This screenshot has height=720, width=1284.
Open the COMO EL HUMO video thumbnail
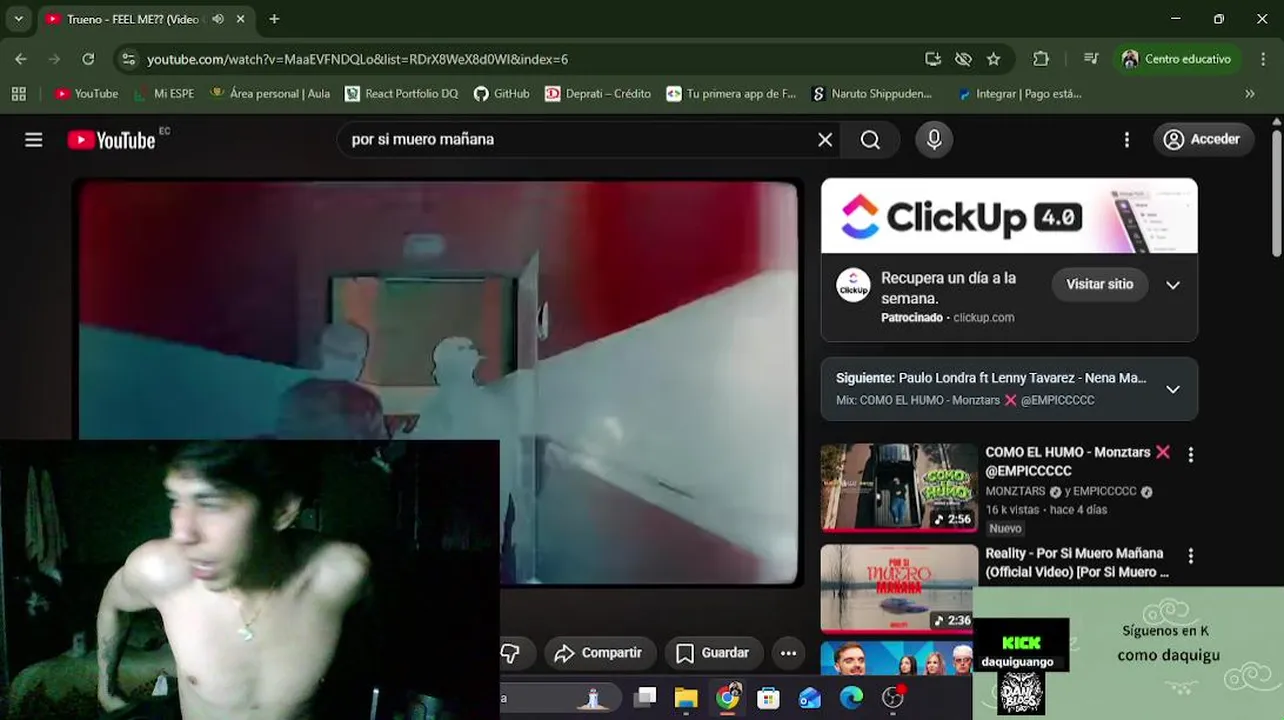(899, 487)
